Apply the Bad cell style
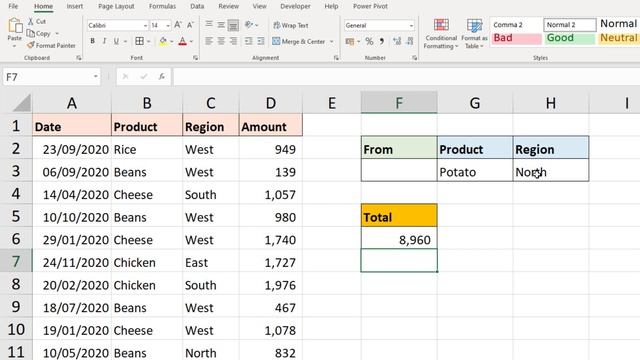This screenshot has height=360, width=640. point(516,38)
